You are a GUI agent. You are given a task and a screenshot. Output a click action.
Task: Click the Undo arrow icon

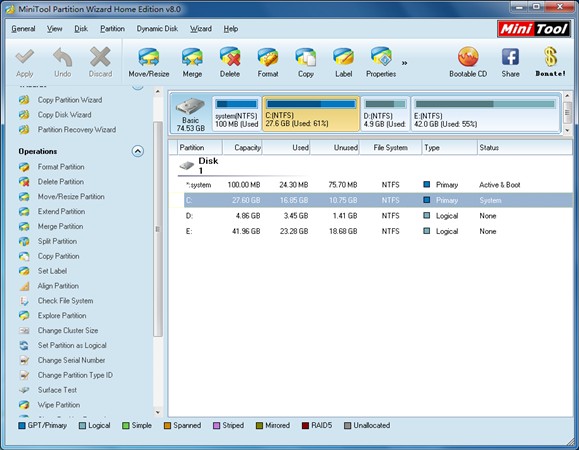pyautogui.click(x=62, y=58)
